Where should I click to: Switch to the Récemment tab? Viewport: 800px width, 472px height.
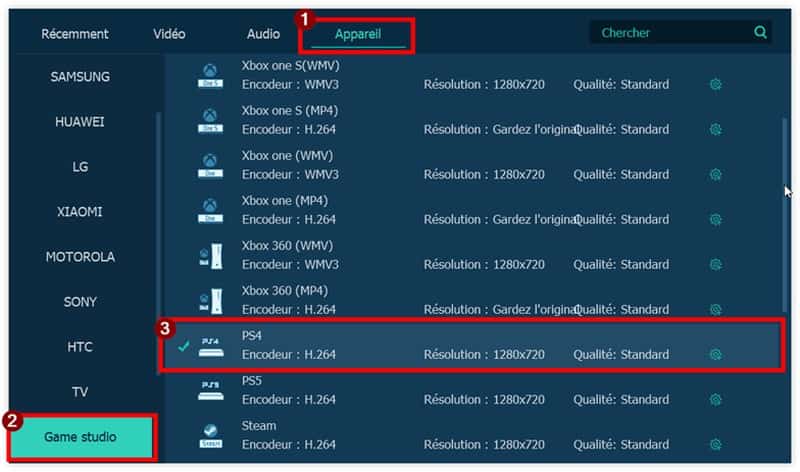point(74,34)
